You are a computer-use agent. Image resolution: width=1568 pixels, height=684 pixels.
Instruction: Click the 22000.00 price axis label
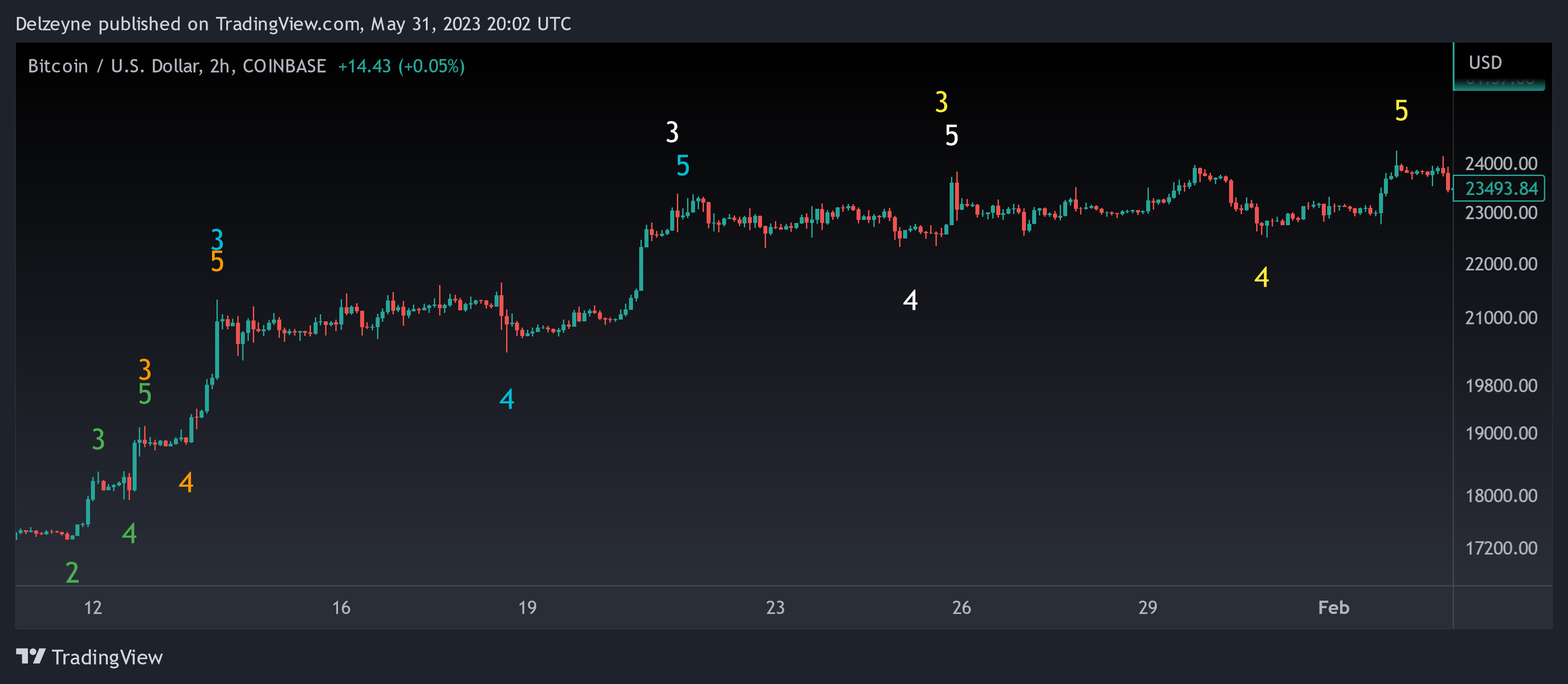[1501, 263]
